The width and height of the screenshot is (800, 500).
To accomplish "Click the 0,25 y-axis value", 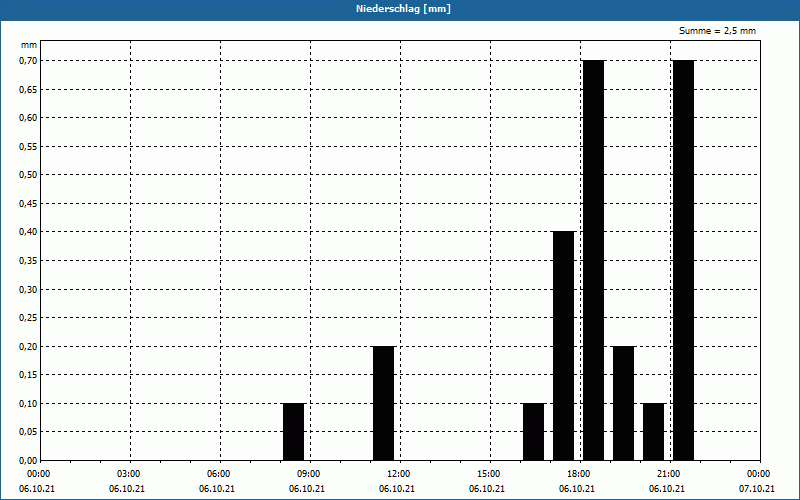I will 29,318.
